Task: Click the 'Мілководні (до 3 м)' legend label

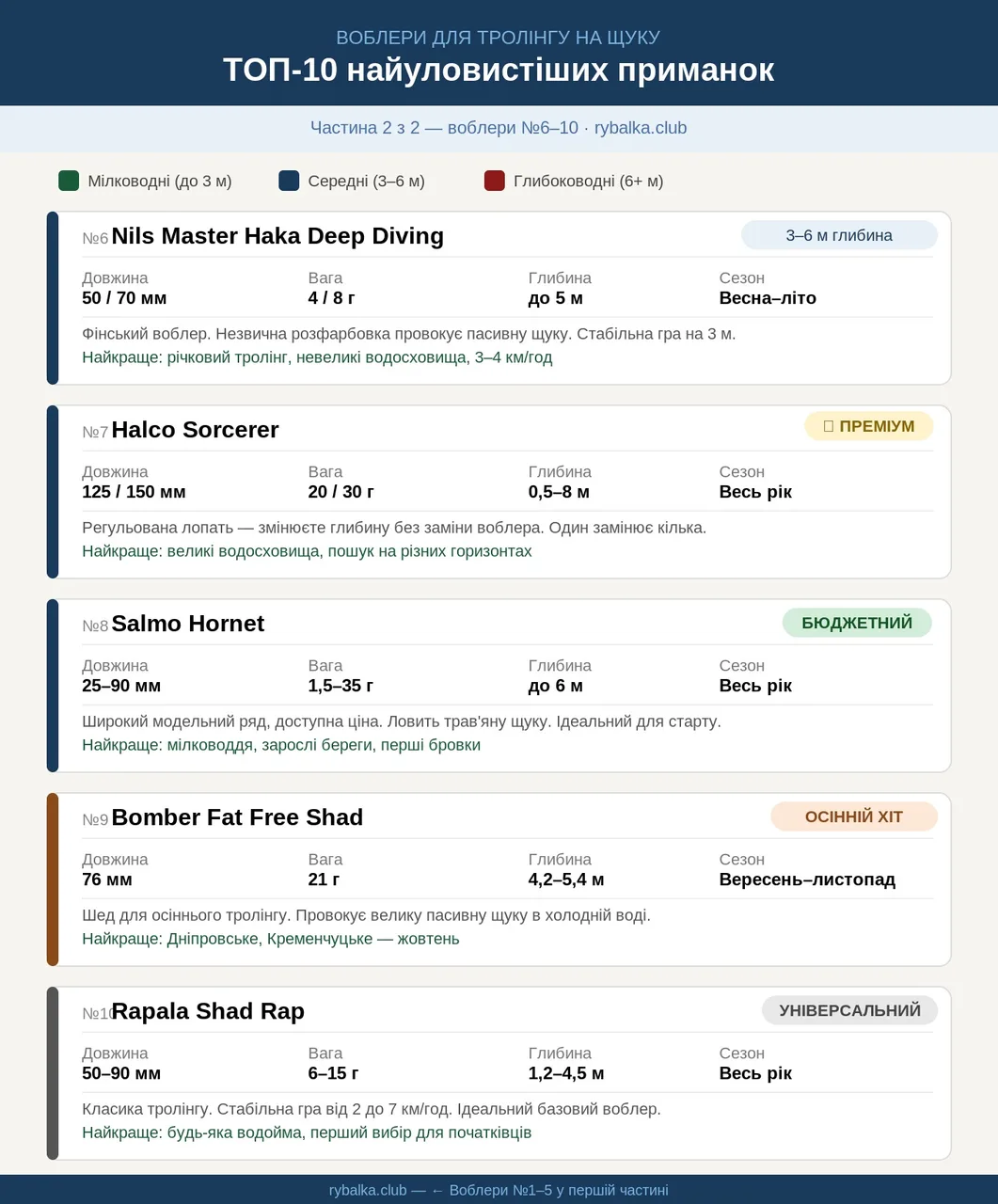Action: point(160,181)
